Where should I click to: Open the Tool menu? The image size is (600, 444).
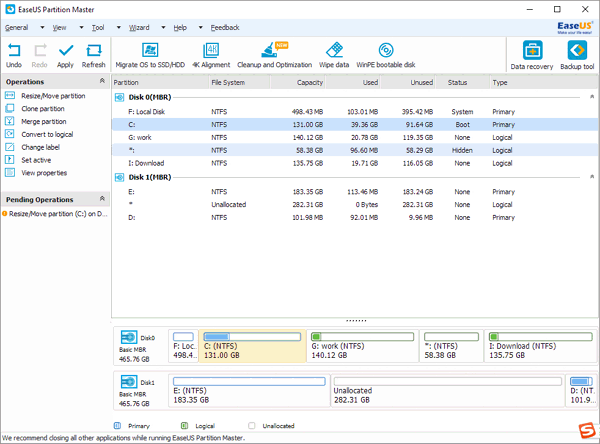tap(98, 28)
